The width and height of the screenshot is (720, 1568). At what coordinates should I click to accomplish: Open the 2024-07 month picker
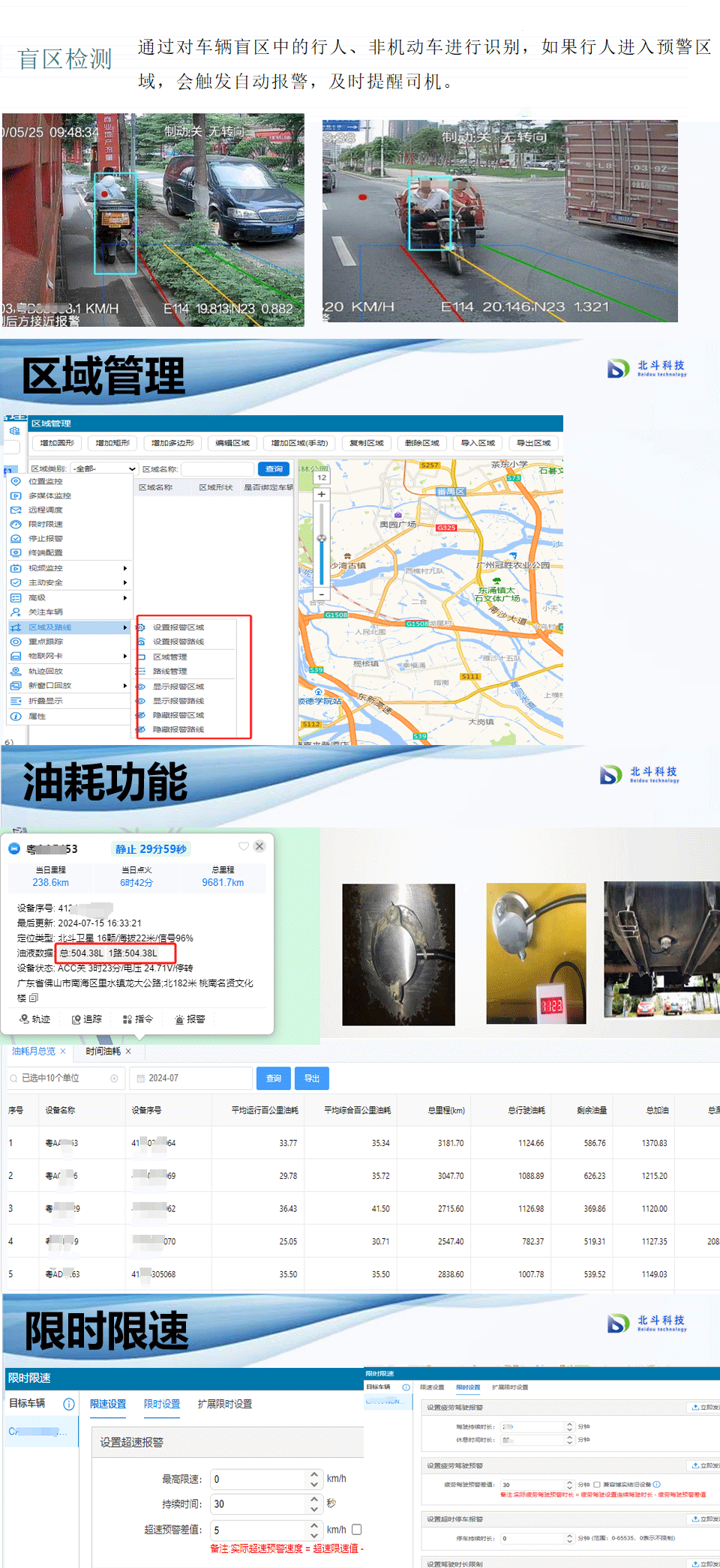click(x=191, y=1078)
